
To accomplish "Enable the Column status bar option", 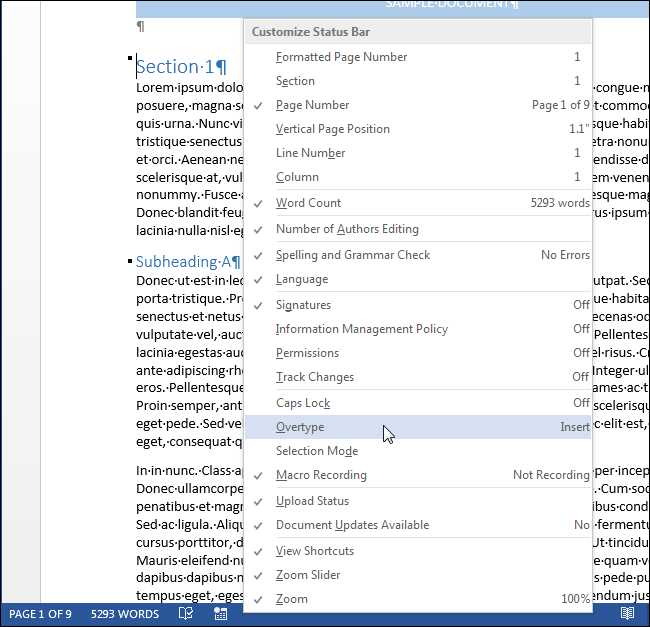I will [418, 177].
